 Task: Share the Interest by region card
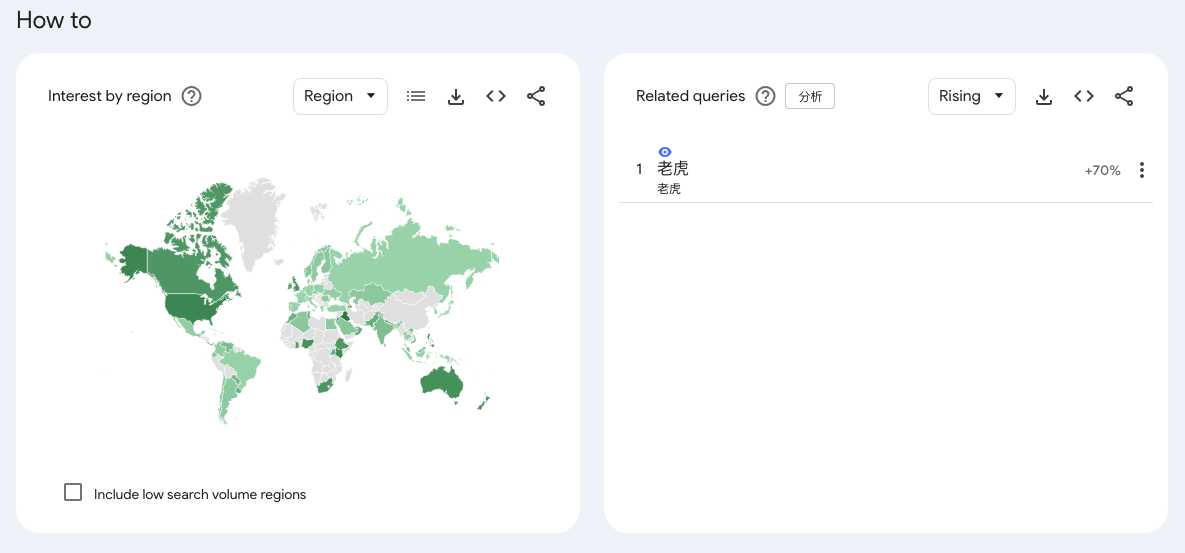pyautogui.click(x=536, y=97)
